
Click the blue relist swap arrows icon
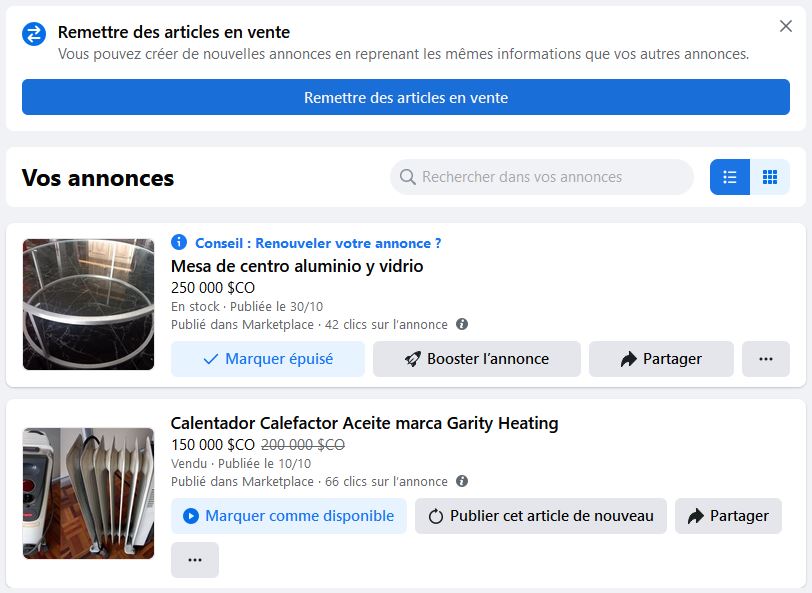pyautogui.click(x=34, y=34)
